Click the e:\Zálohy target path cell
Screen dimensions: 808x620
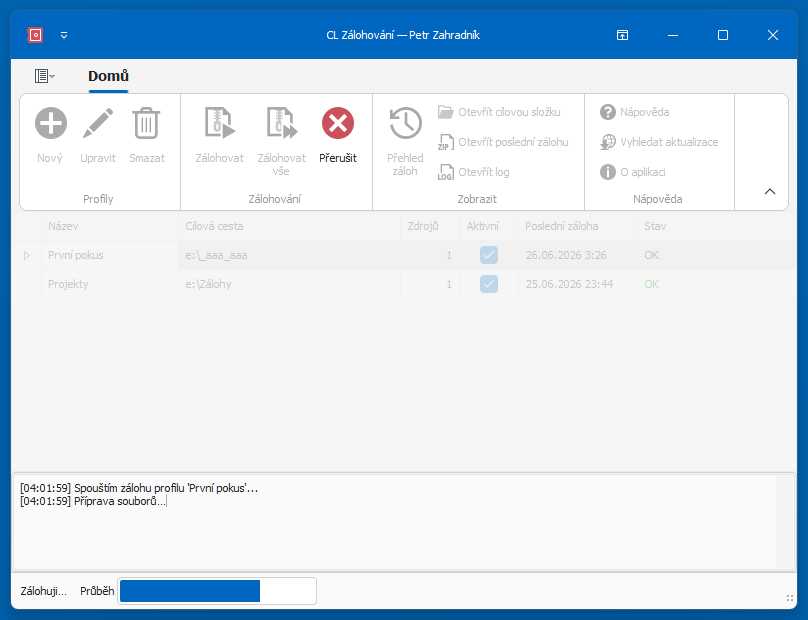pos(290,284)
